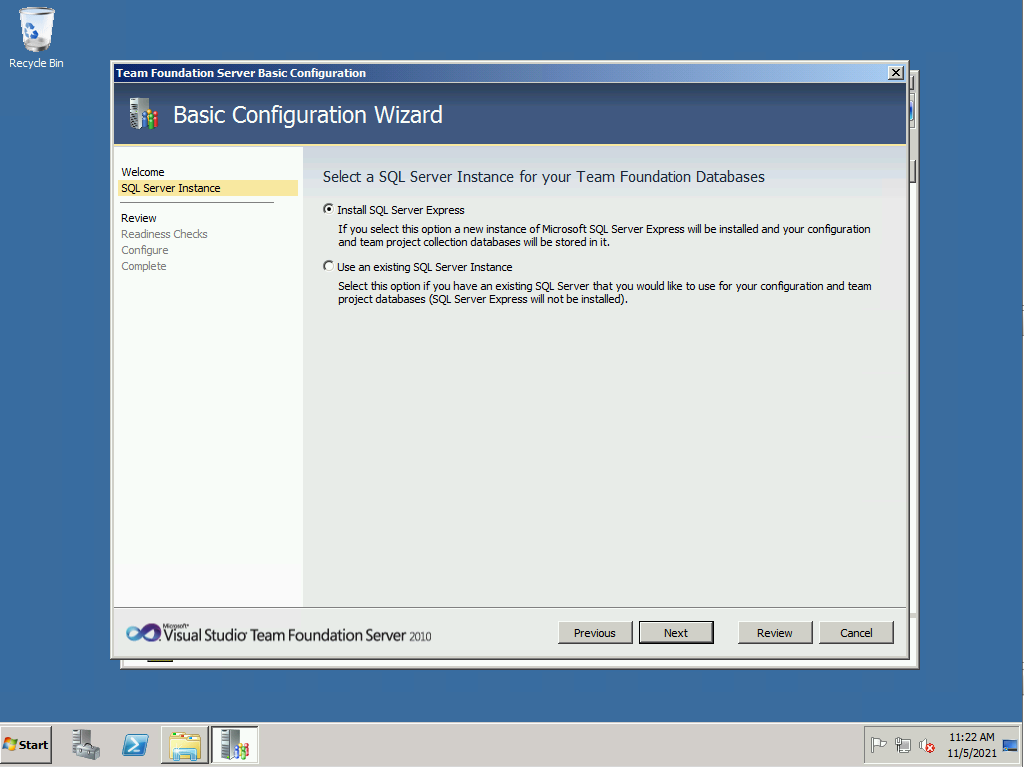The height and width of the screenshot is (767, 1024).
Task: Open Action Center flag in tray
Action: click(x=878, y=745)
